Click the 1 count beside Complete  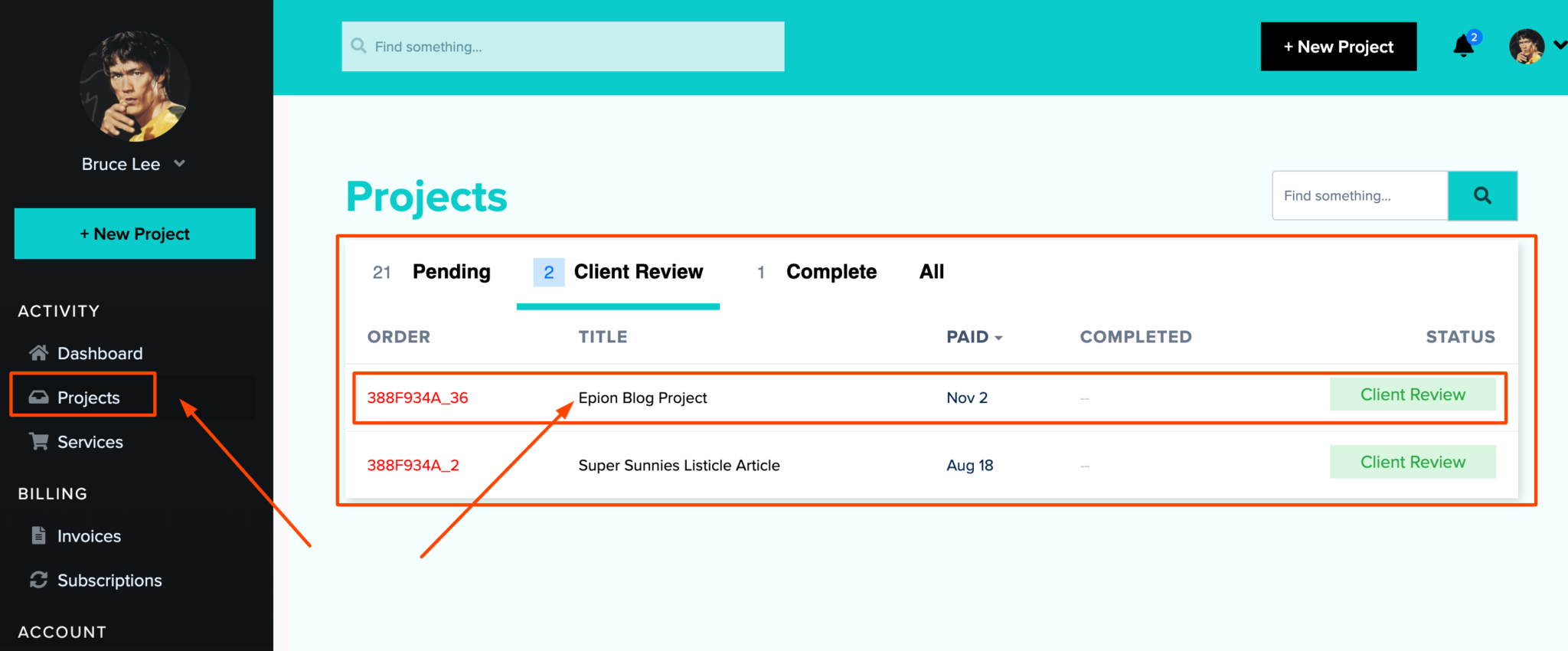coord(760,272)
